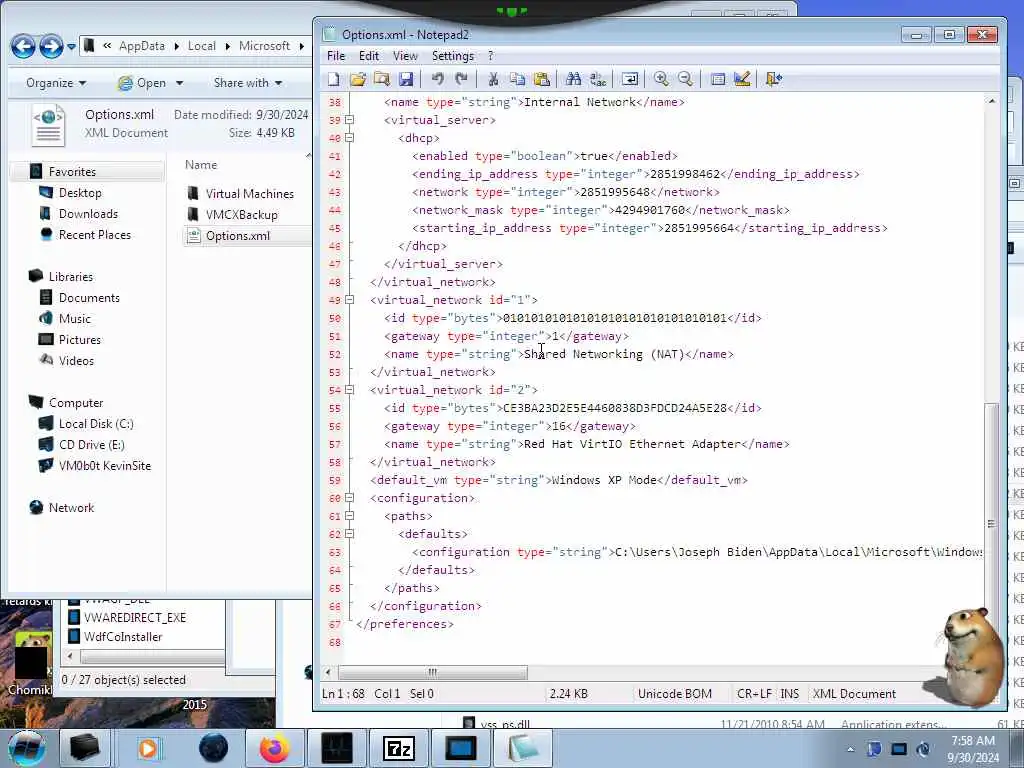Collapse virtual_network id=1 fold on line 49

click(x=349, y=300)
